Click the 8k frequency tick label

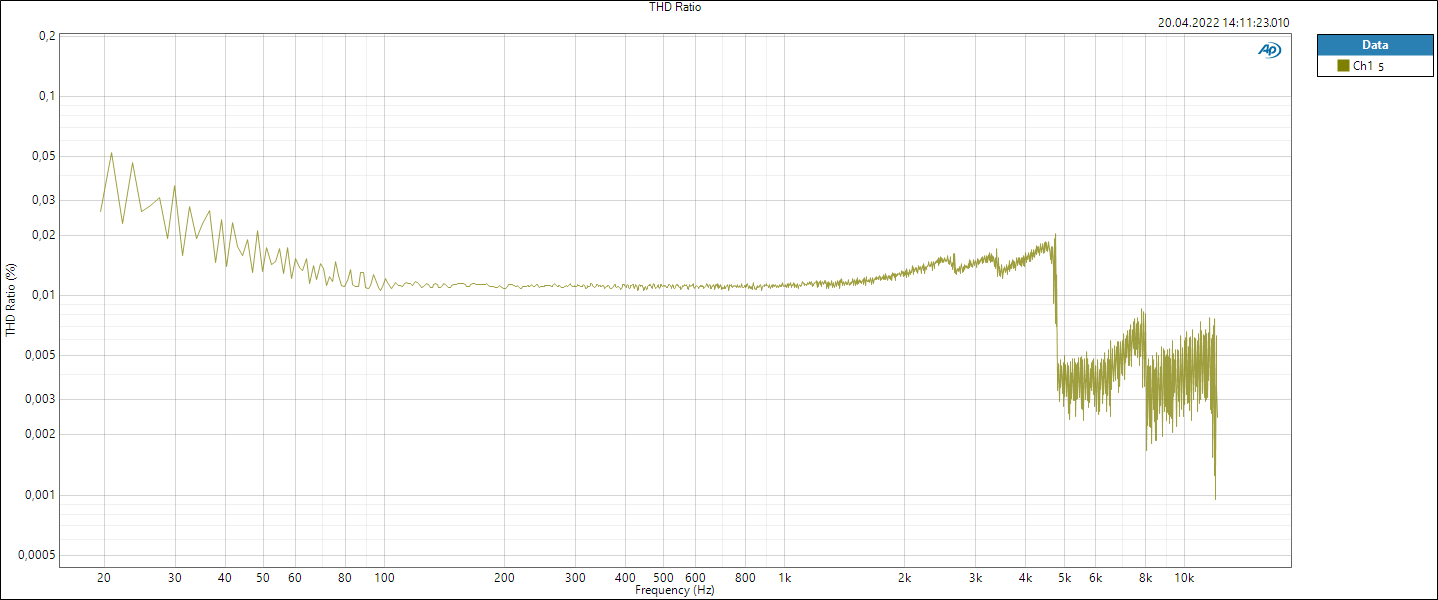1145,578
